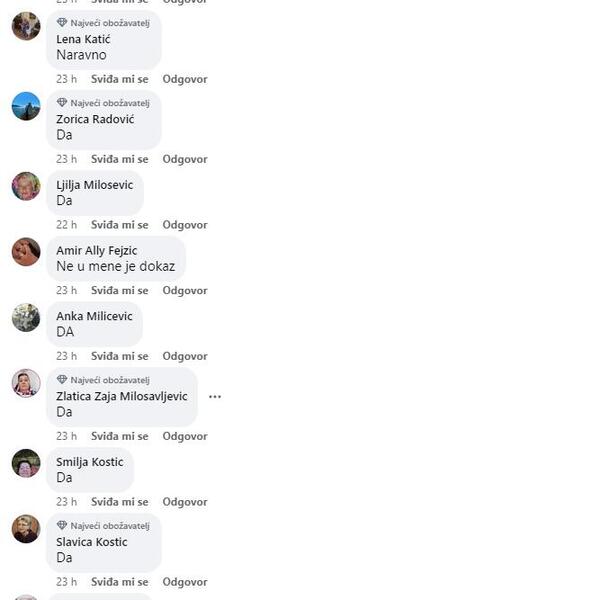The width and height of the screenshot is (600, 600).
Task: Open Zlatica Zaja Milosavljevic's profile name
Action: point(122,396)
